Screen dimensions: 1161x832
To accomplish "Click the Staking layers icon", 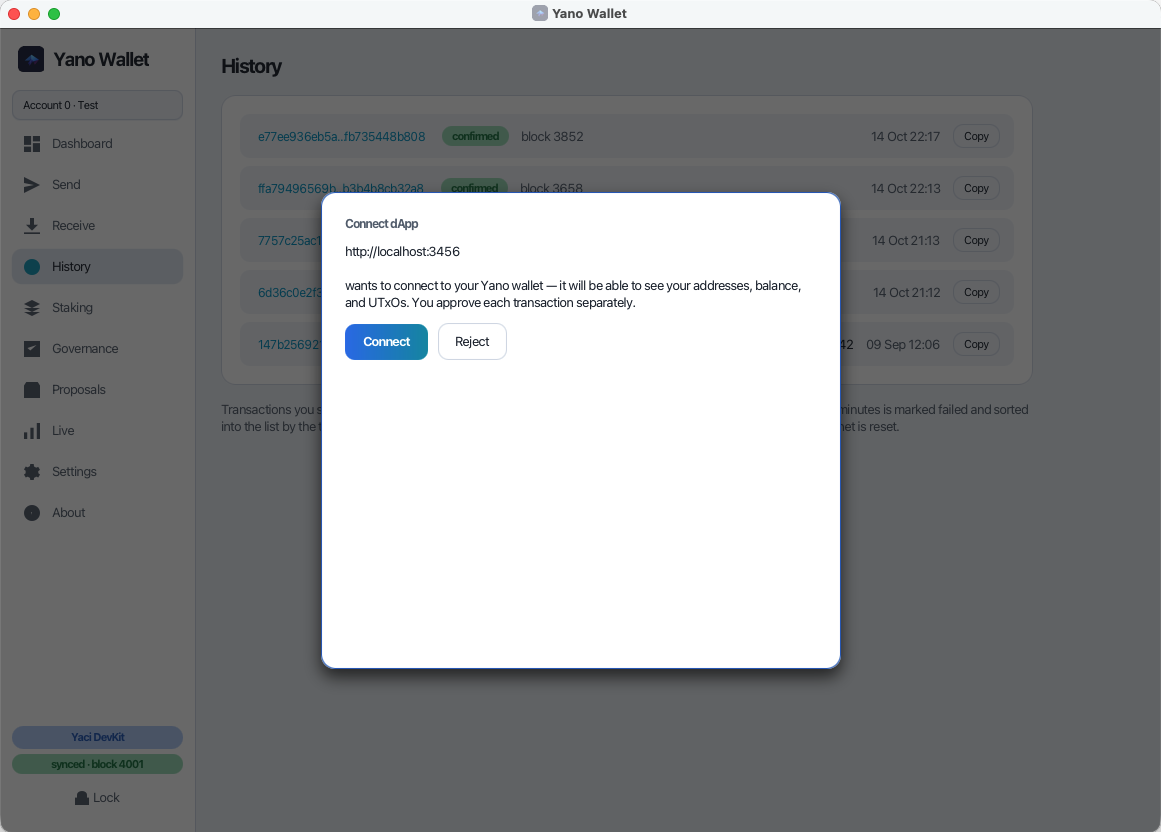I will click(x=32, y=308).
